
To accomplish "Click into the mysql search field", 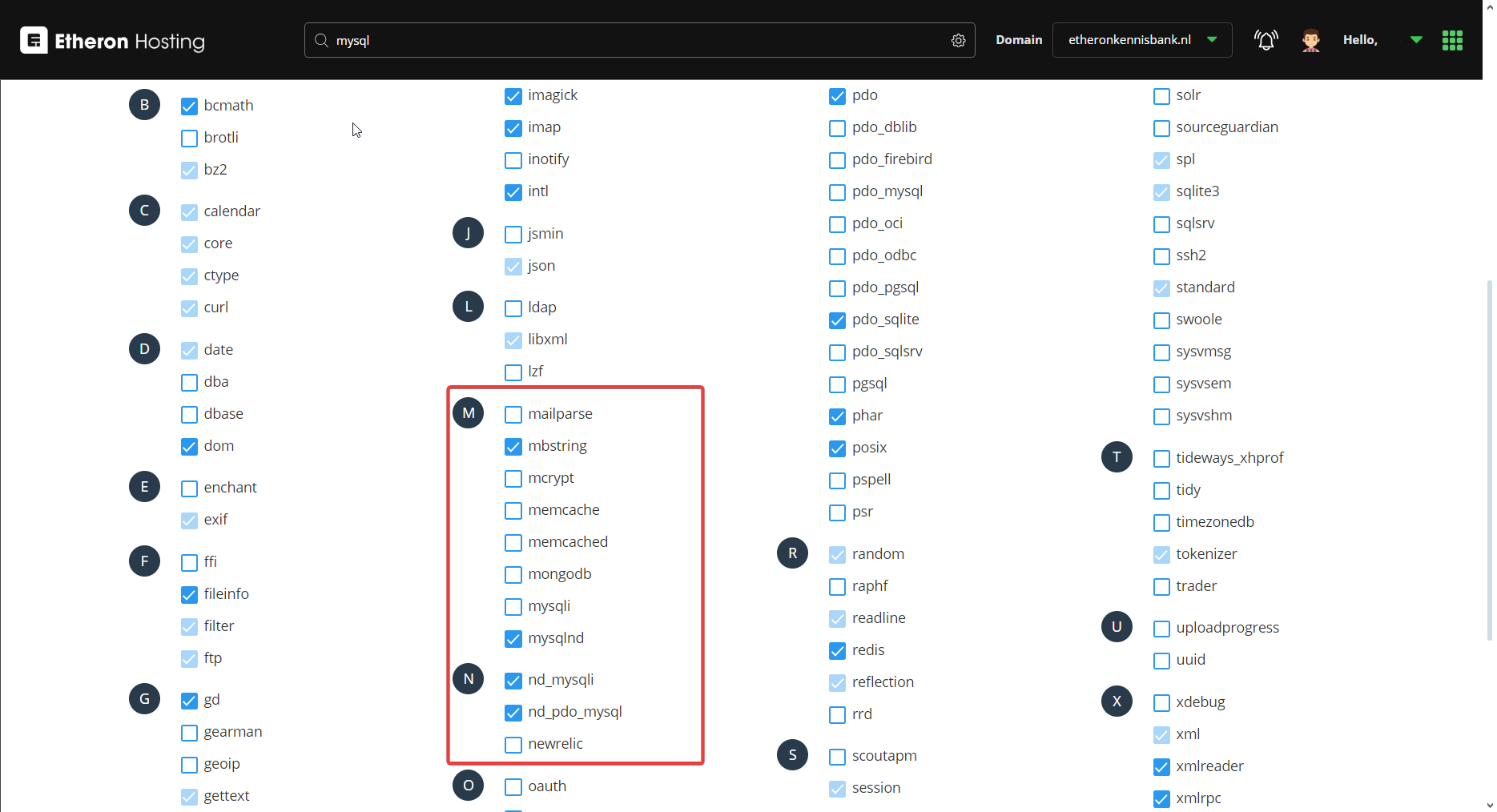I will coord(633,41).
